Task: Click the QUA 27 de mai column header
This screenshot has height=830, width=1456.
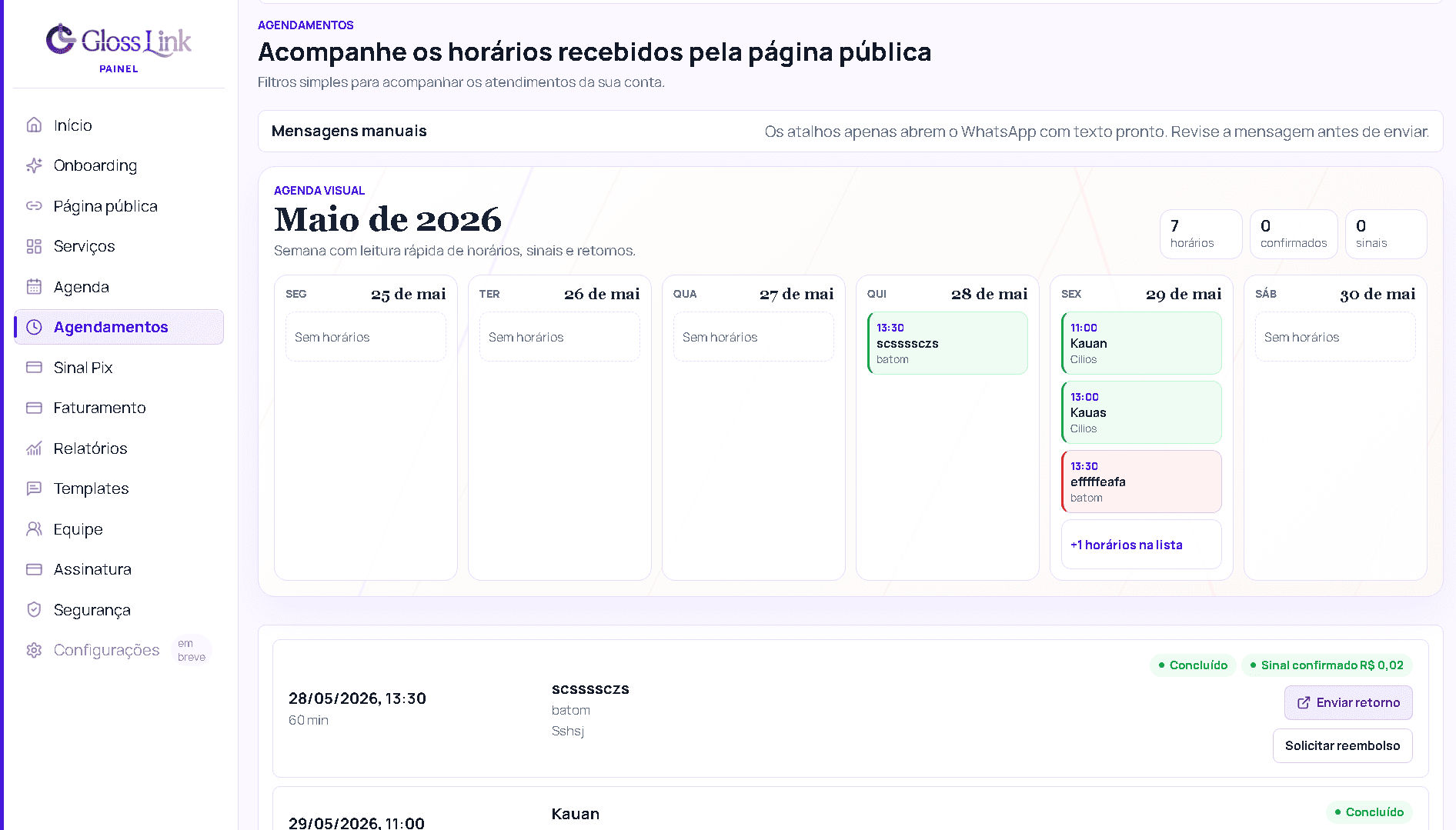Action: pyautogui.click(x=753, y=294)
